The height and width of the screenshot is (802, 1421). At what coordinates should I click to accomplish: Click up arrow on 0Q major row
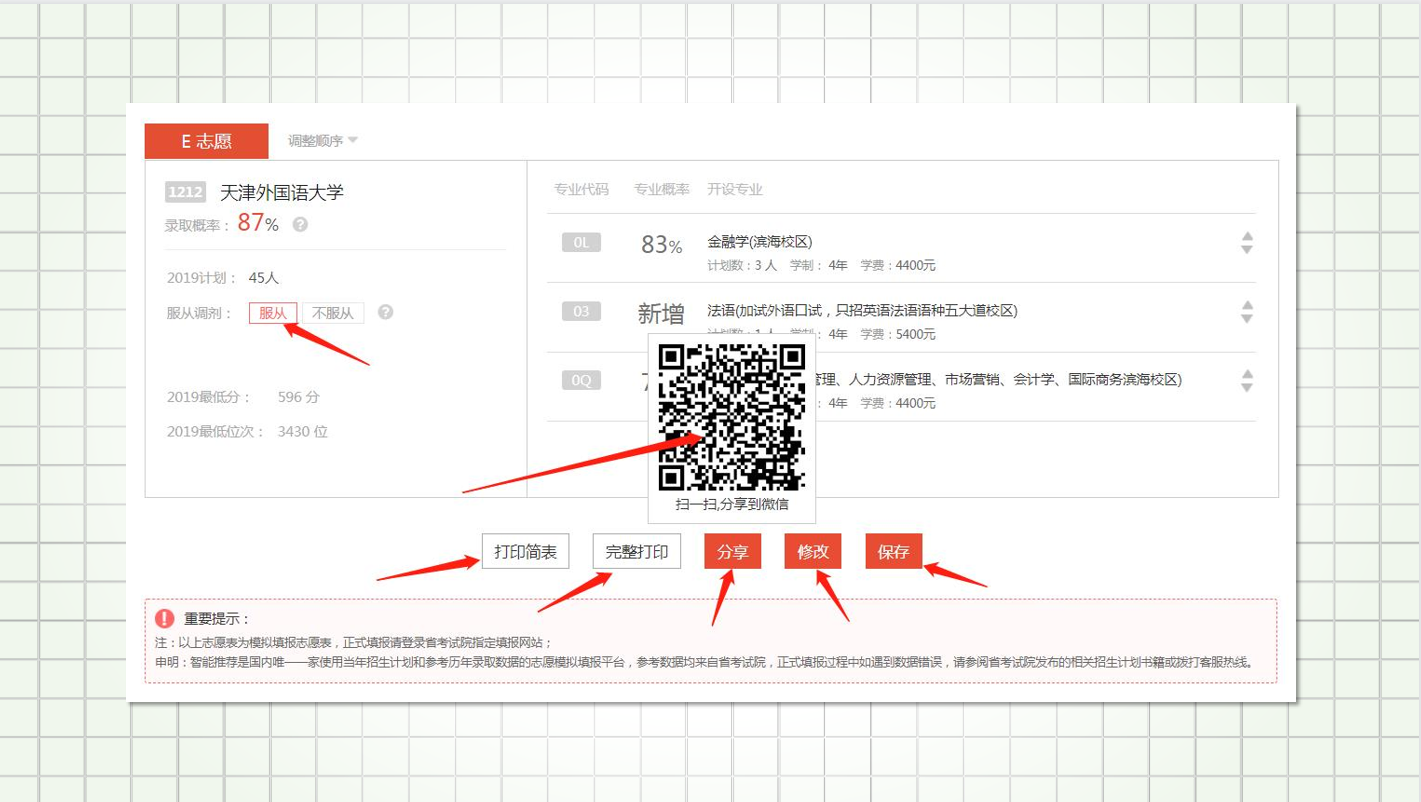pos(1246,375)
